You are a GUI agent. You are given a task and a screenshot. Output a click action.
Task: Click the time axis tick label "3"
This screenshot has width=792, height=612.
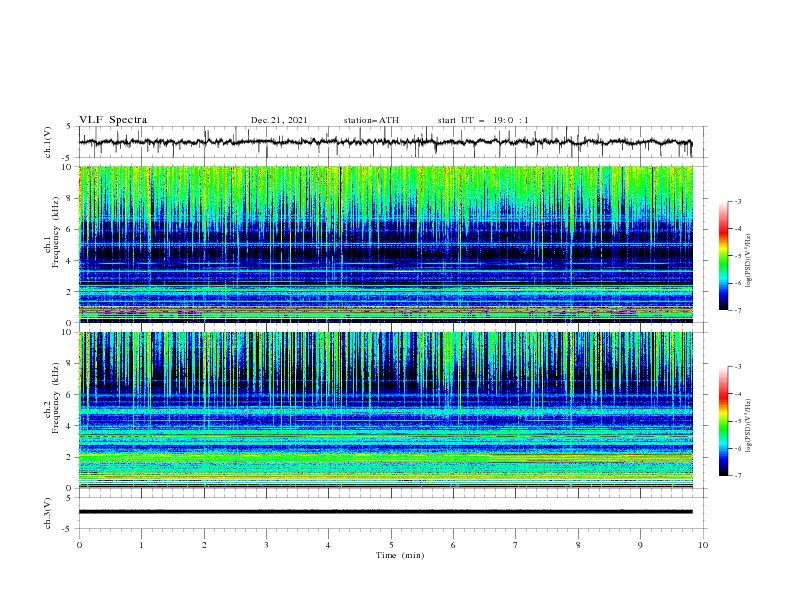pyautogui.click(x=266, y=545)
